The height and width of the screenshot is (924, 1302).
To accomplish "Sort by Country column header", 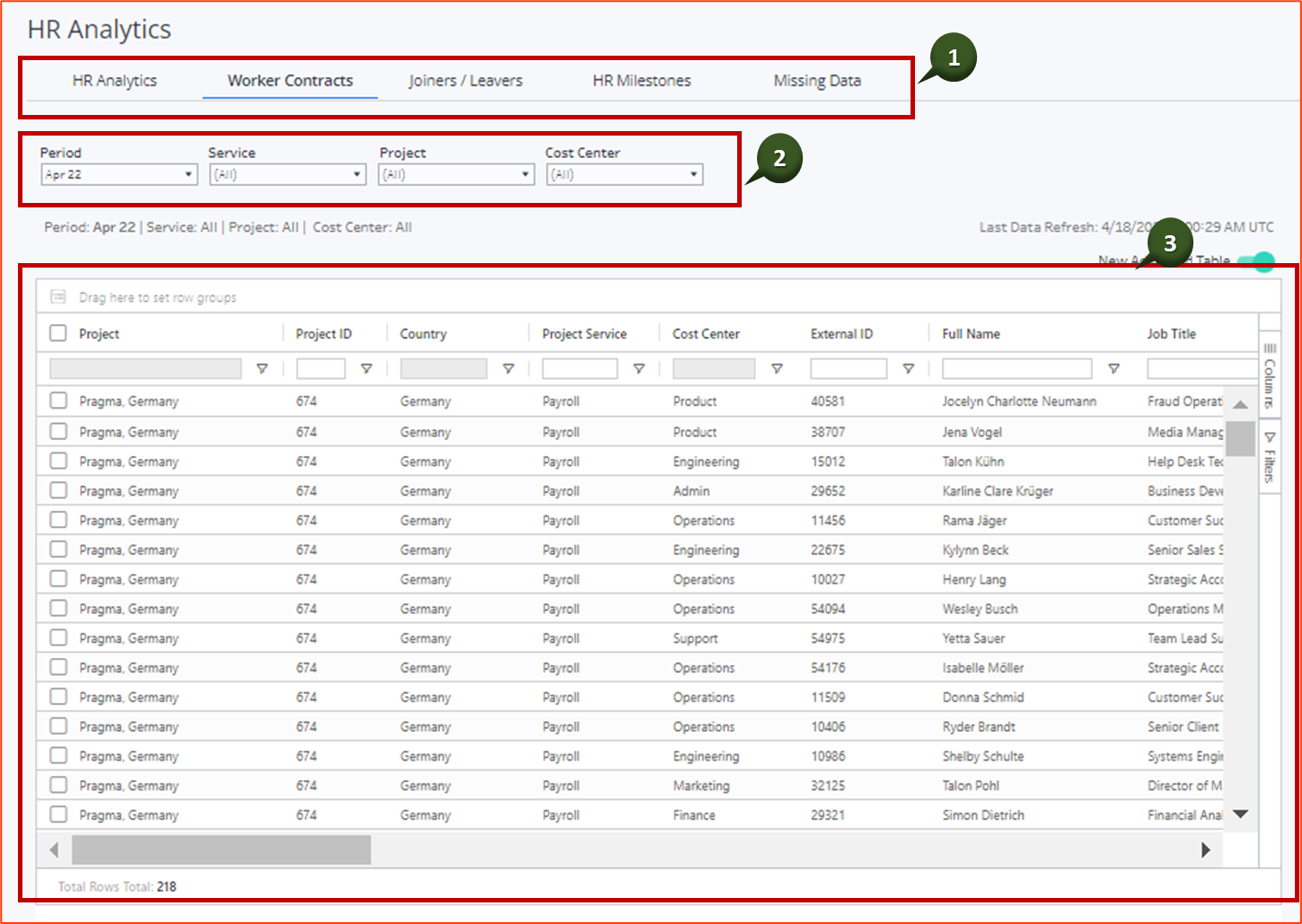I will tap(423, 334).
